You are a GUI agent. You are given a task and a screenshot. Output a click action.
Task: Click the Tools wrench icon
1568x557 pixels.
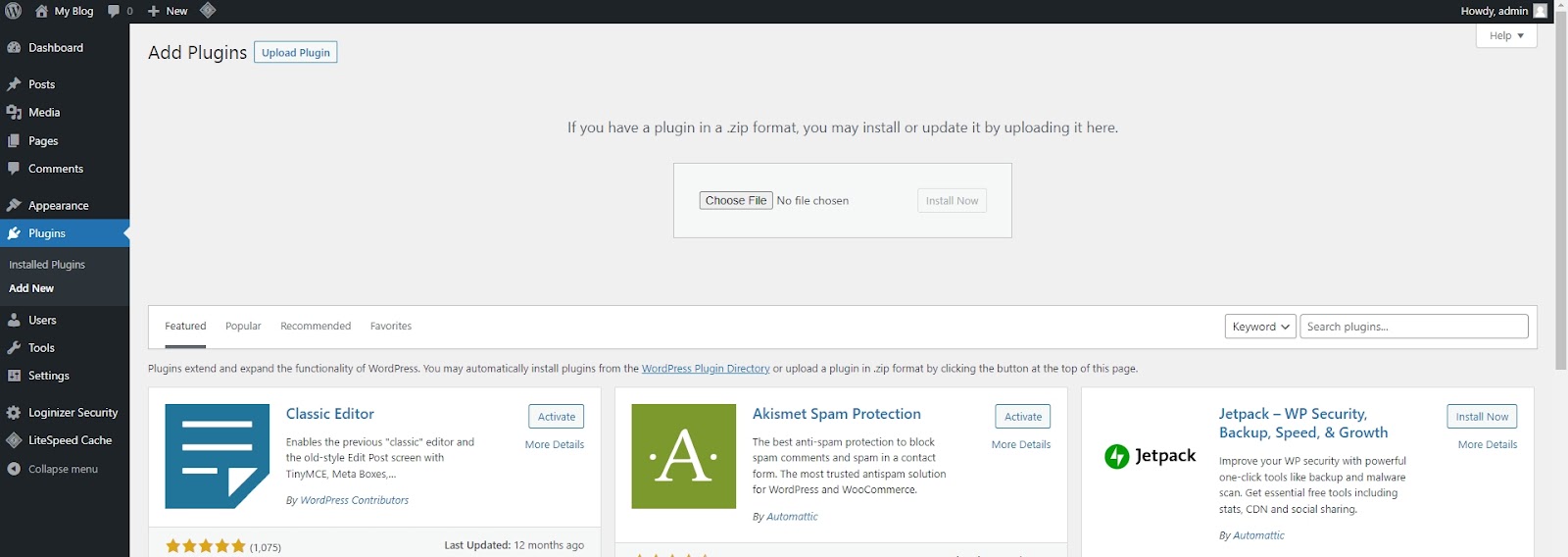tap(14, 347)
